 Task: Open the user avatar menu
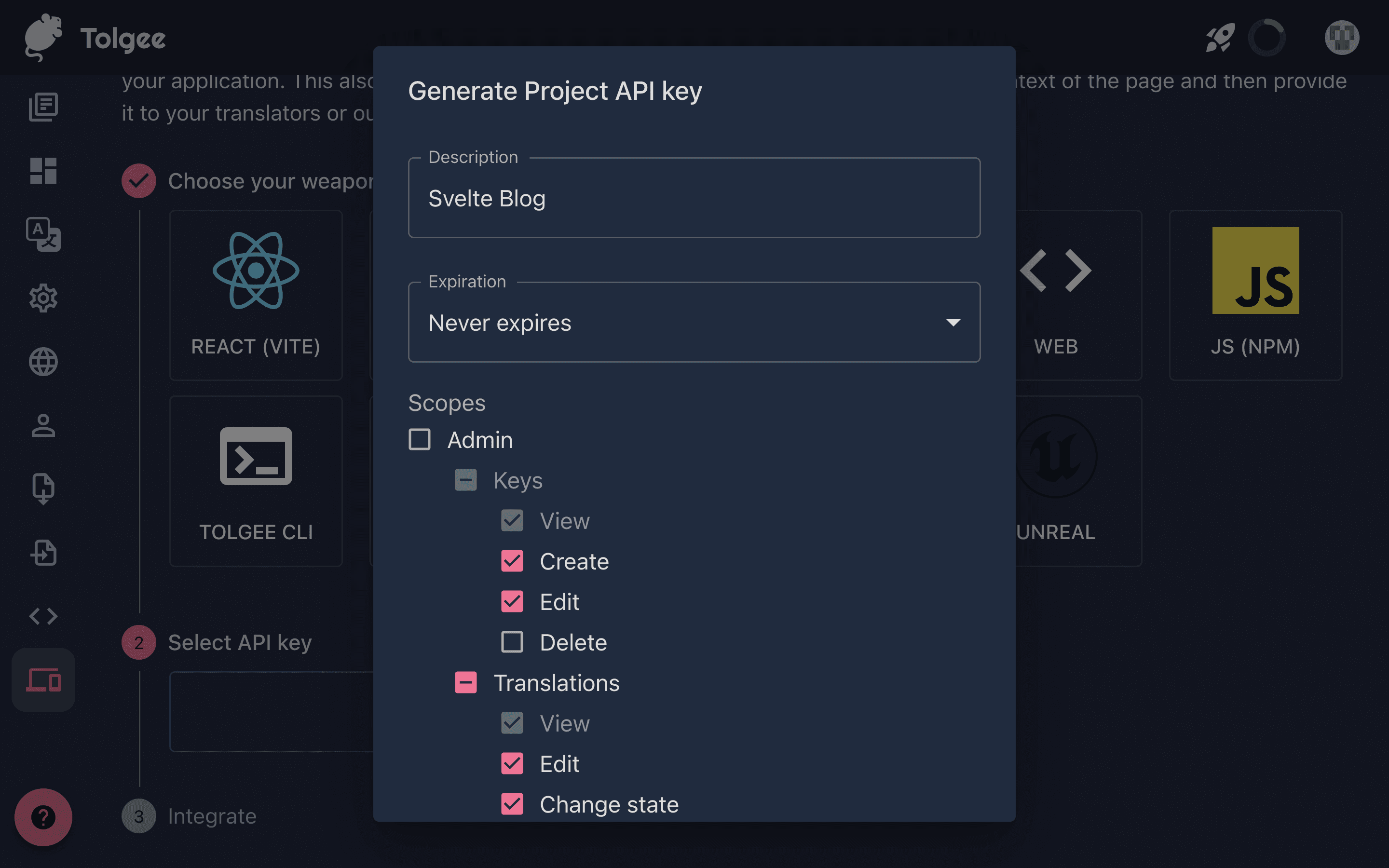coord(1342,38)
